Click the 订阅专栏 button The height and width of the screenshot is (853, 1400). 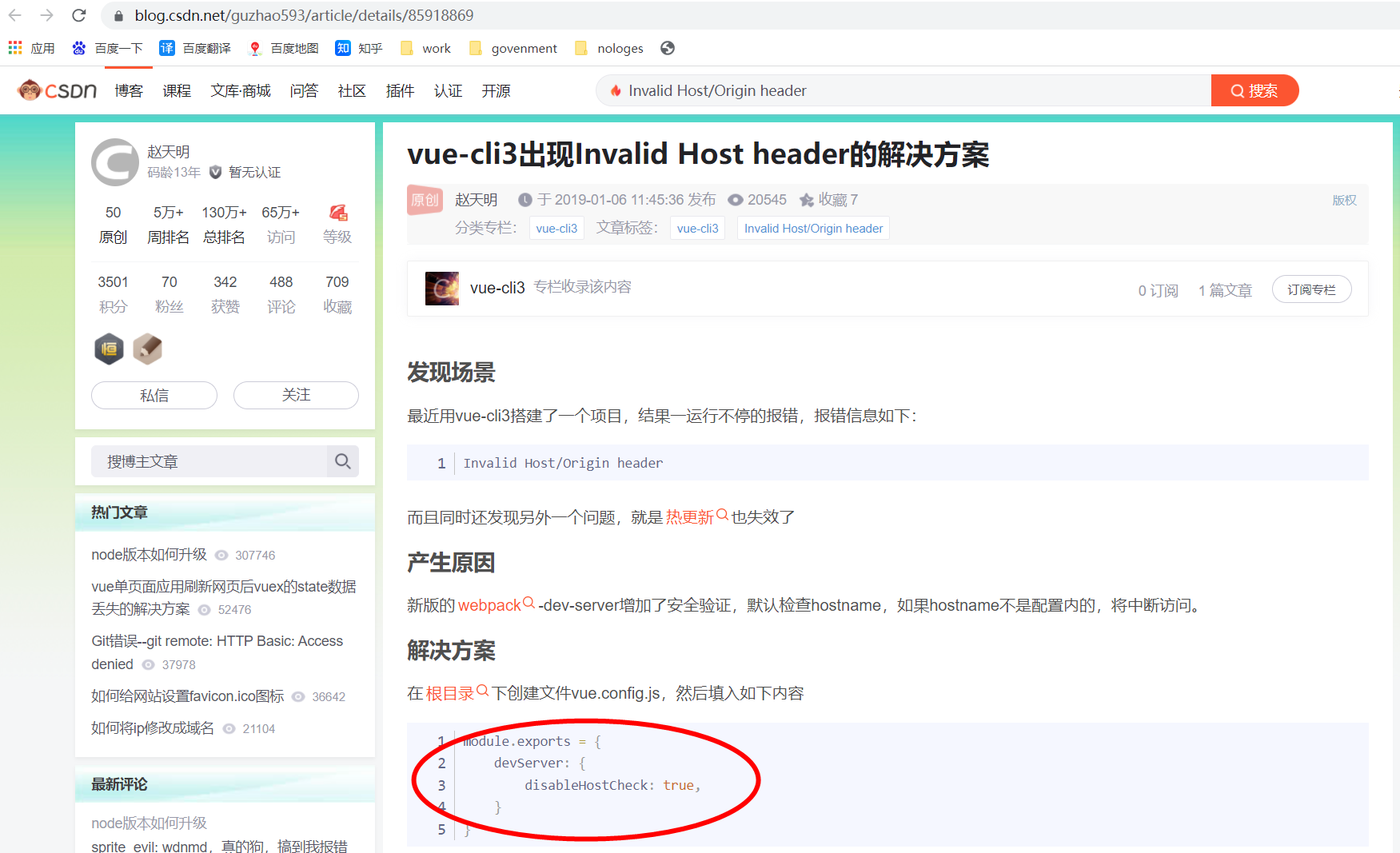coord(1311,289)
